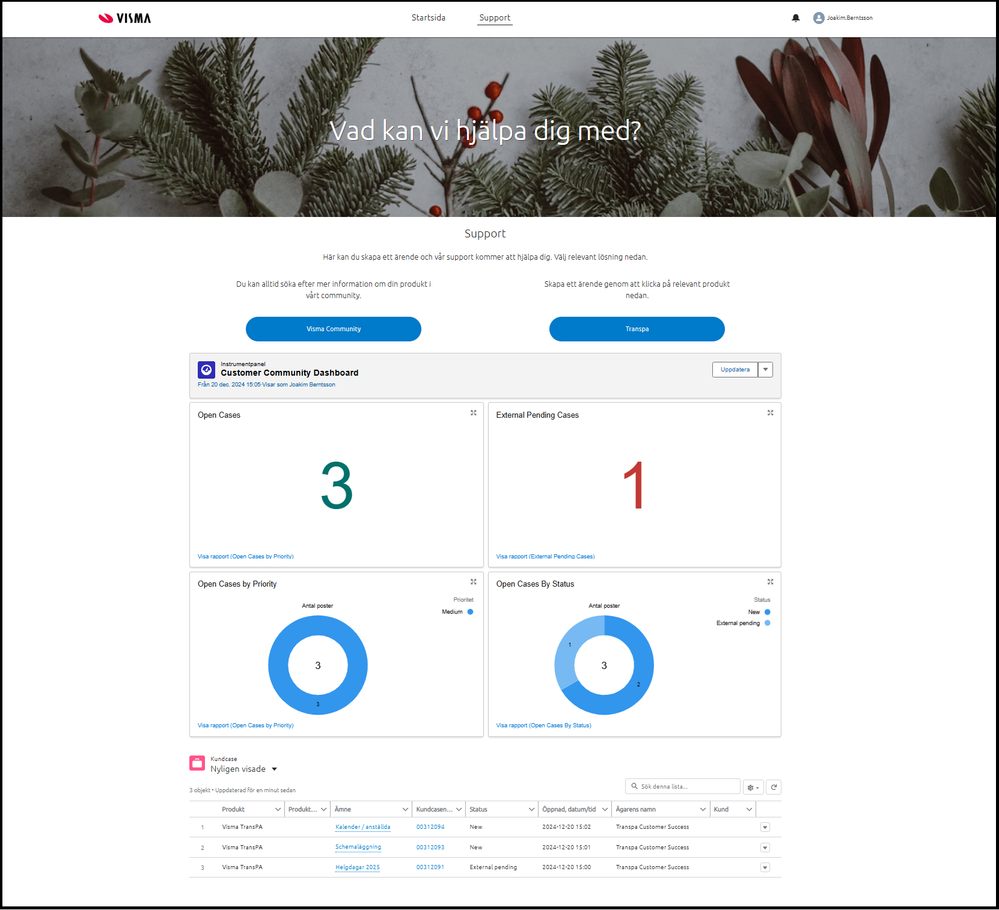Open Ämne column menu chevron
The height and width of the screenshot is (910, 999).
click(x=405, y=809)
